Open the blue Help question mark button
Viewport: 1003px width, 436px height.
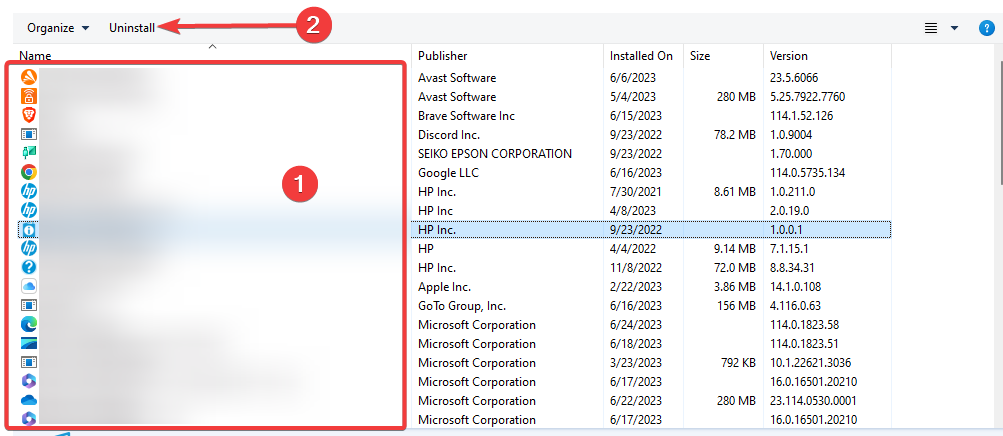click(x=987, y=28)
